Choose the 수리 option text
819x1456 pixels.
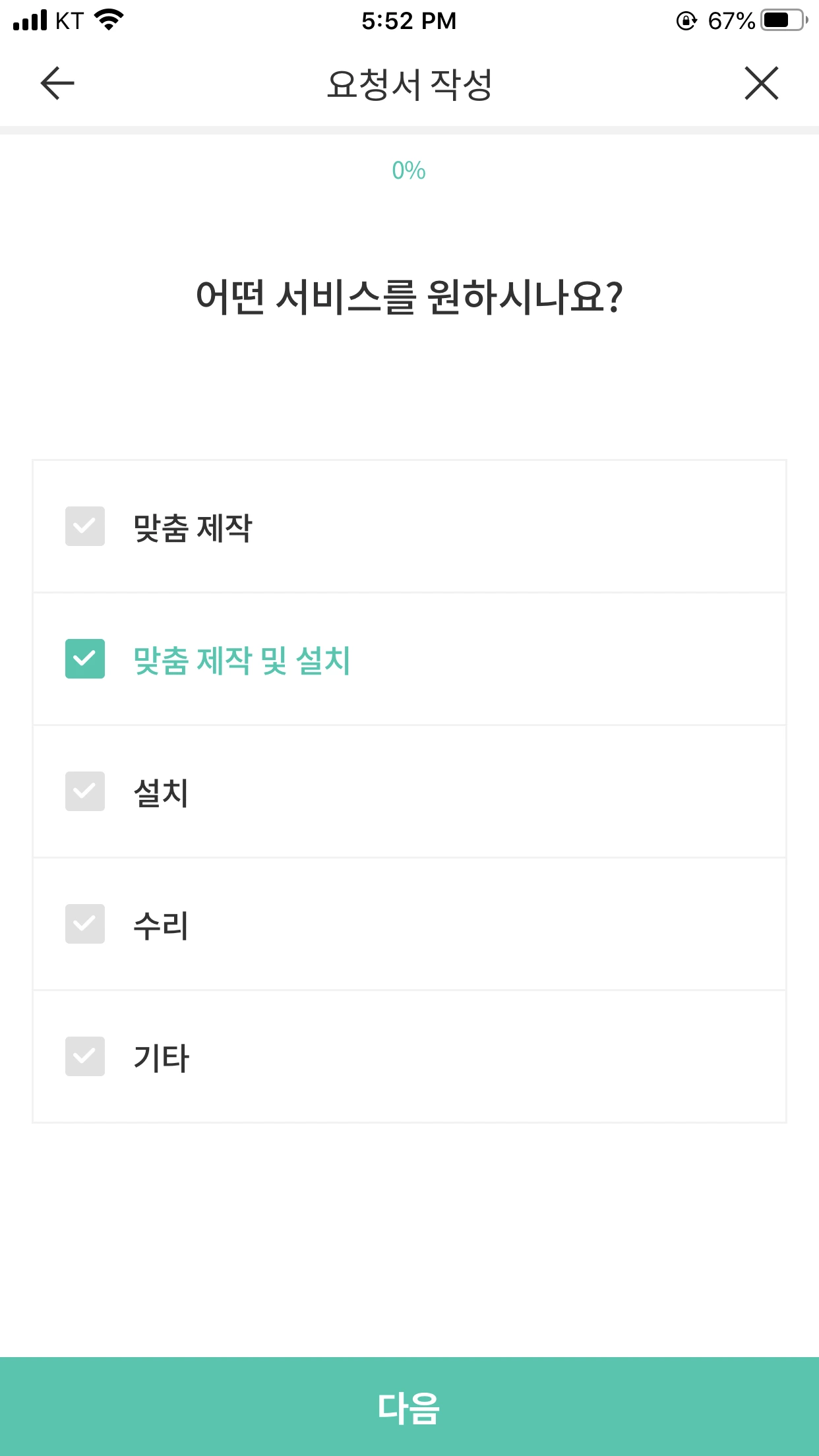pos(161,926)
